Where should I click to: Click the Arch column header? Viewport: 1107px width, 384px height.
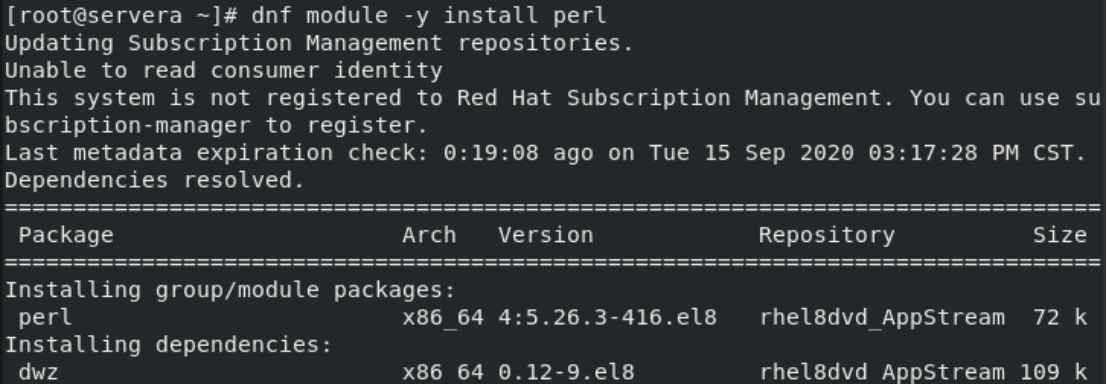tap(429, 235)
